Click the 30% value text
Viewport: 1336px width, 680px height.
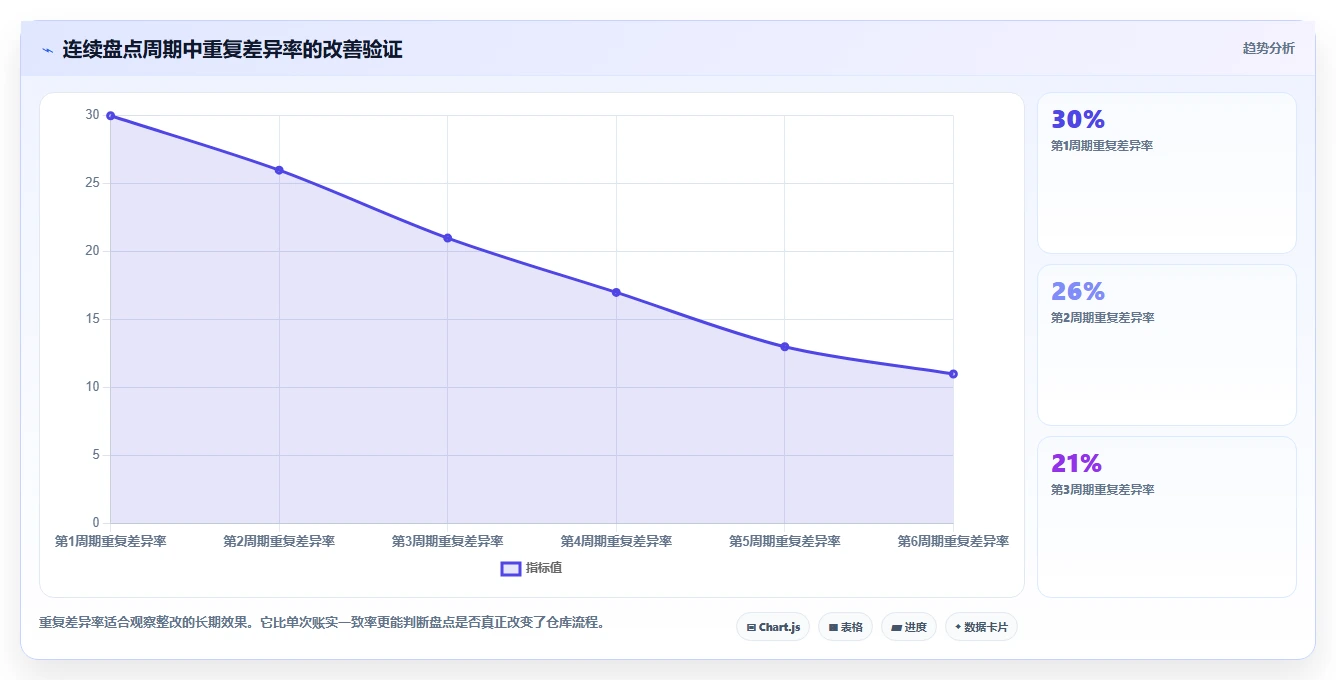pyautogui.click(x=1078, y=120)
